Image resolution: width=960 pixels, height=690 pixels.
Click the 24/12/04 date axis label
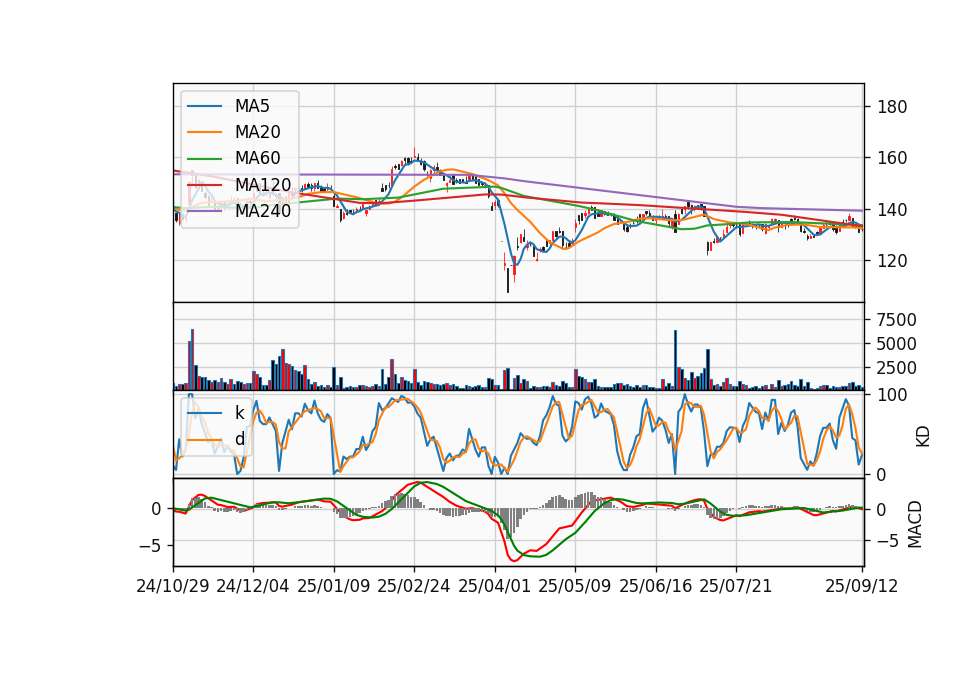click(x=253, y=586)
